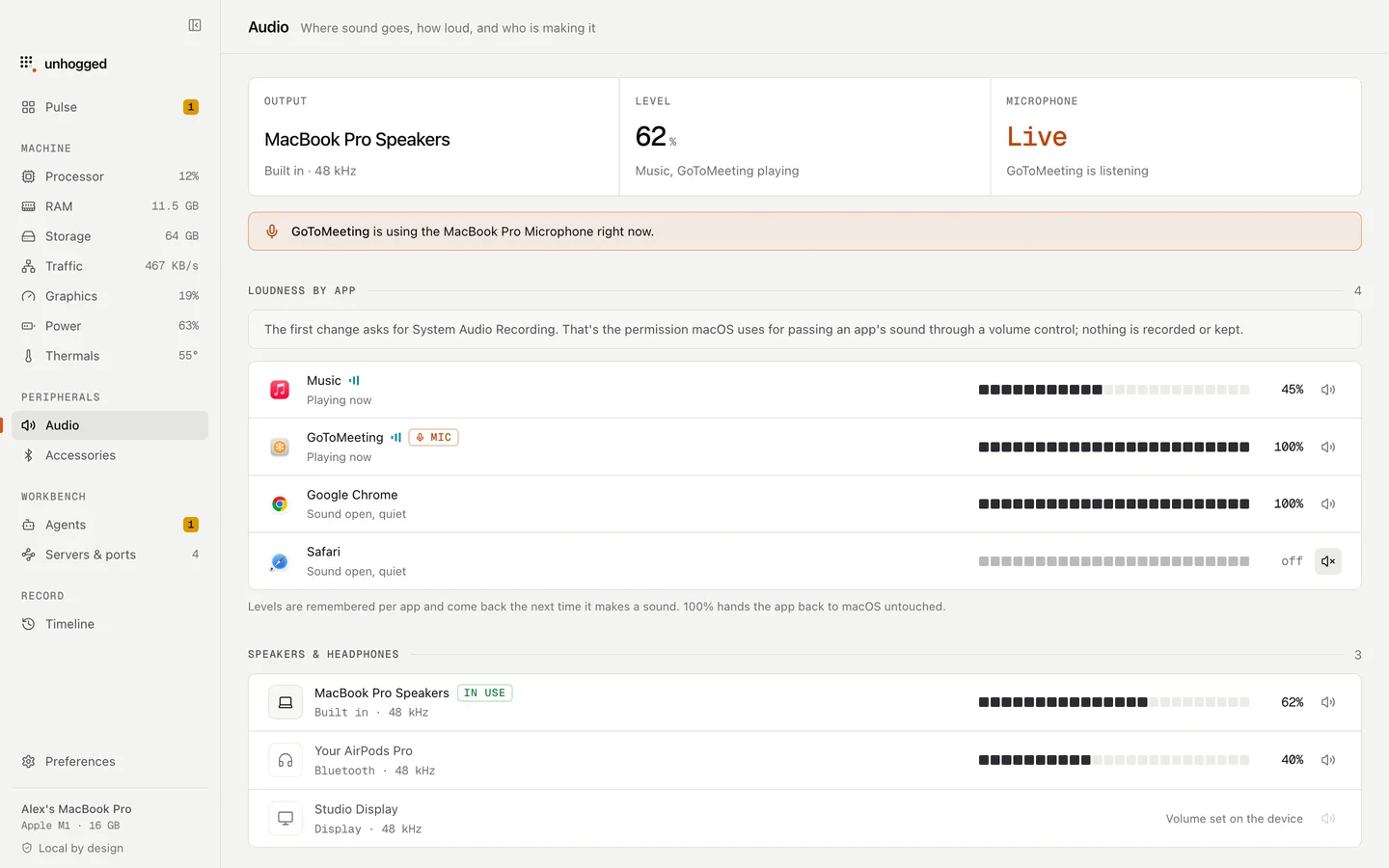
Task: Mute GoToMeeting audio
Action: [x=1328, y=447]
